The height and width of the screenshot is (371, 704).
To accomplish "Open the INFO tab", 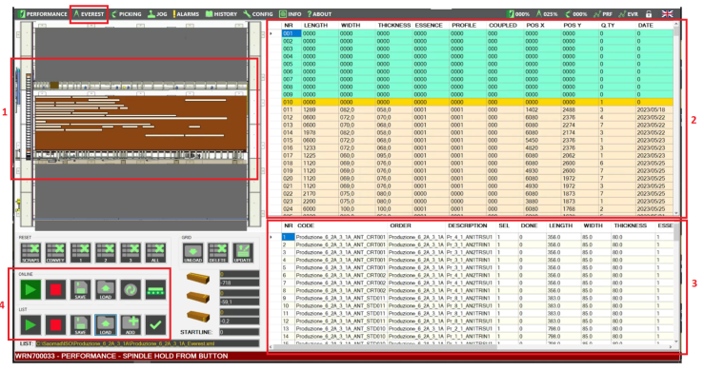I will coord(290,14).
